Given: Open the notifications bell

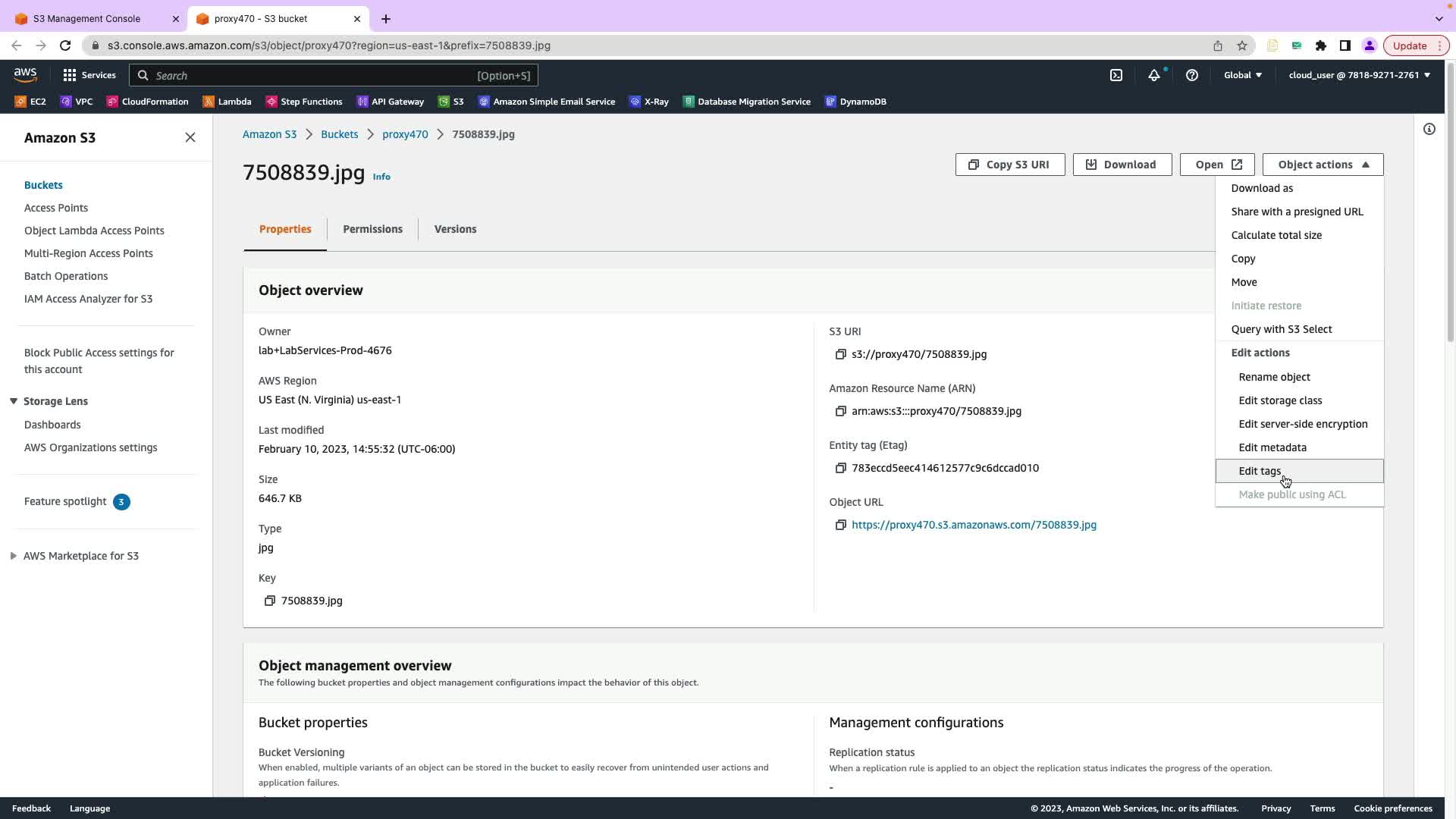Looking at the screenshot, I should [x=1153, y=75].
